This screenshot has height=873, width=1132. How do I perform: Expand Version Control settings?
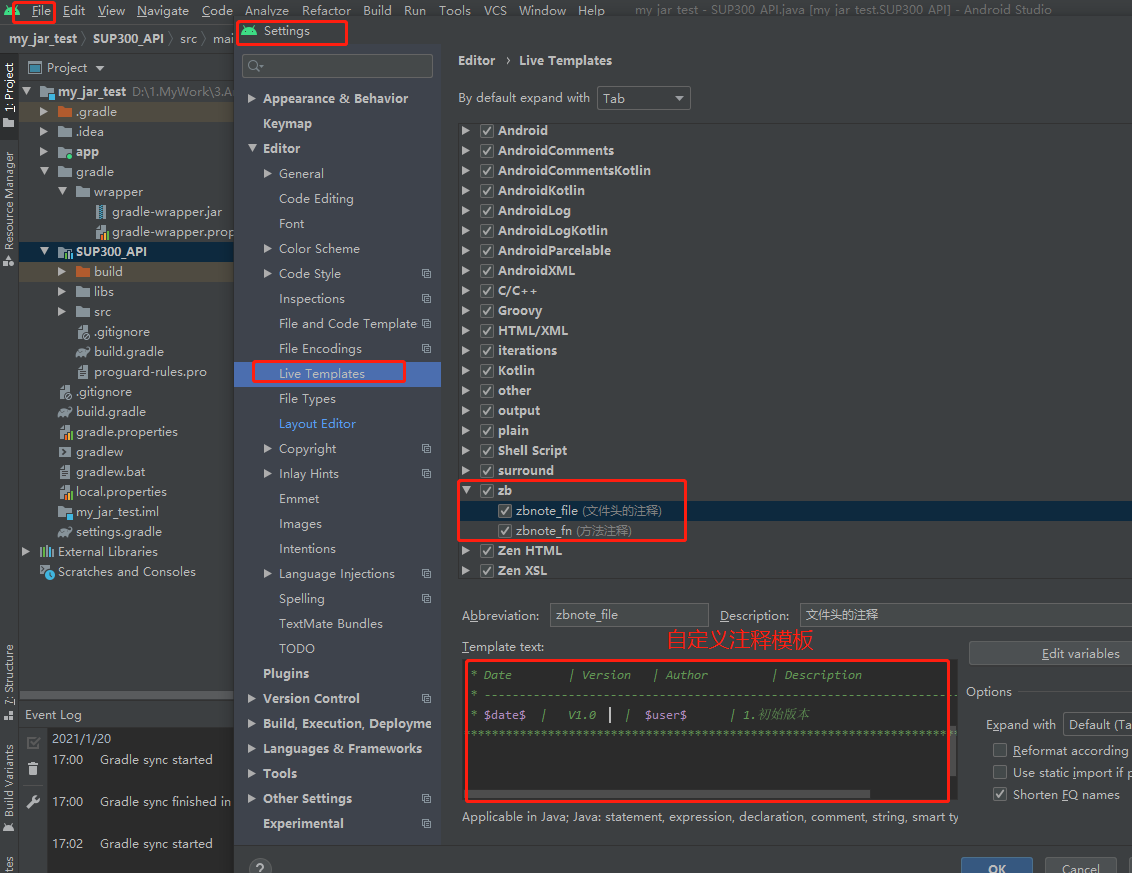pyautogui.click(x=252, y=698)
